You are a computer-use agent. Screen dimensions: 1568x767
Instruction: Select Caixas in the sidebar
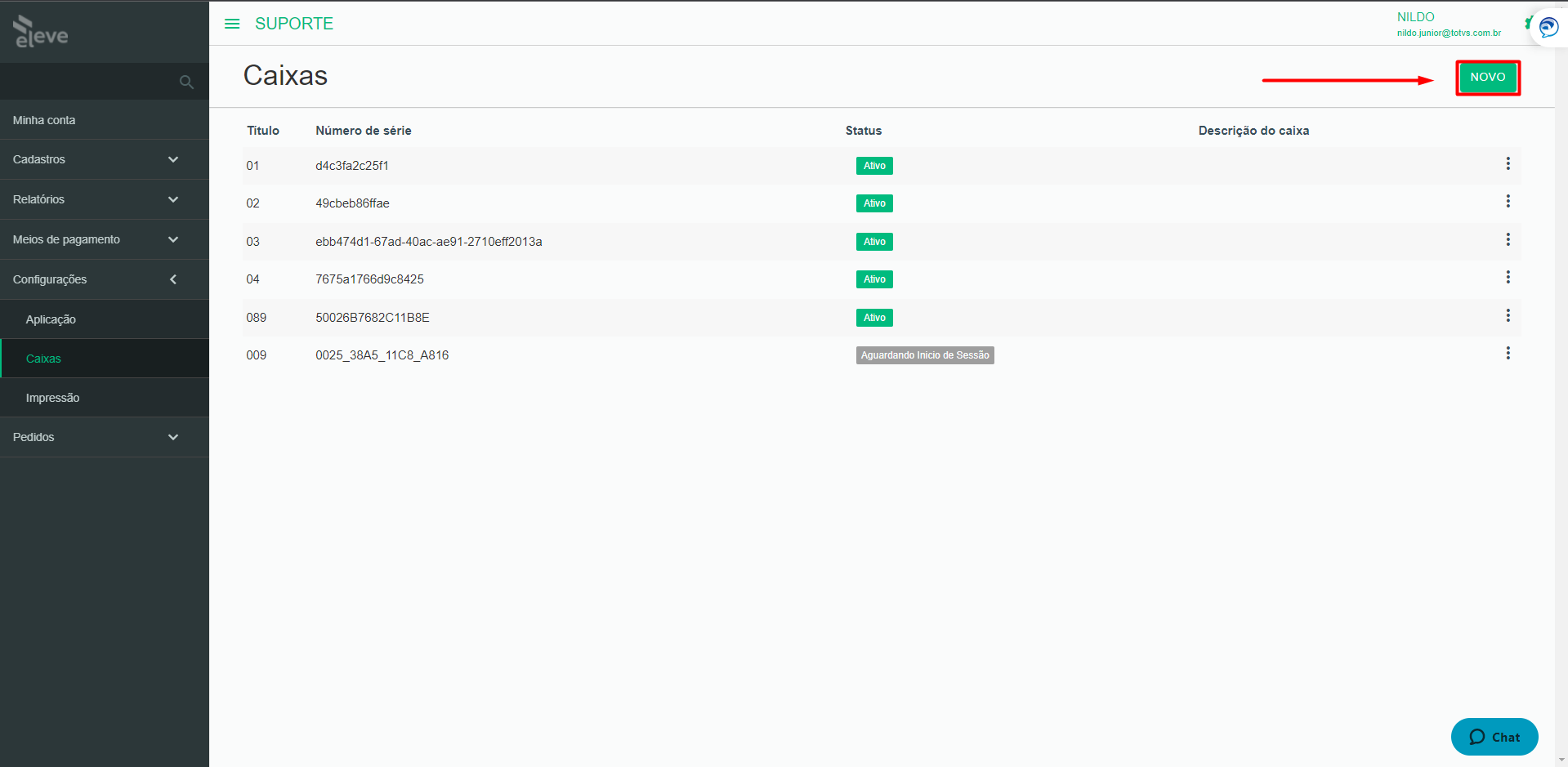105,359
